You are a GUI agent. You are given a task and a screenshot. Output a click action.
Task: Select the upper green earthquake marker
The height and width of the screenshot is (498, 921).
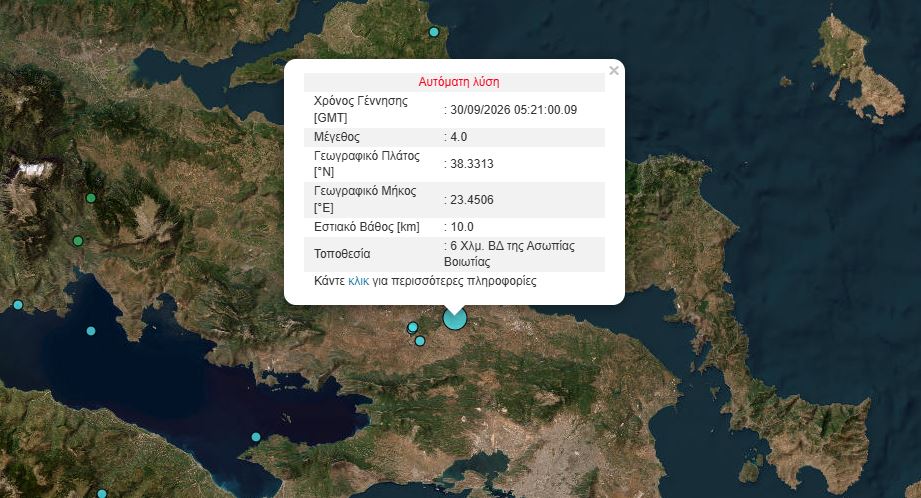coord(90,198)
